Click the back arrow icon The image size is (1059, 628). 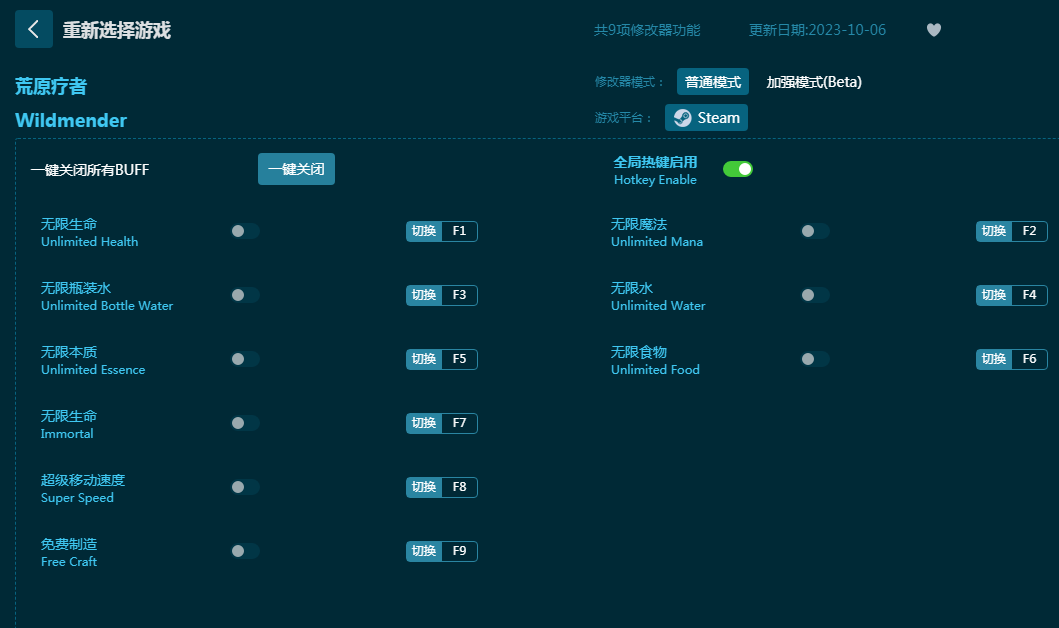tap(33, 29)
